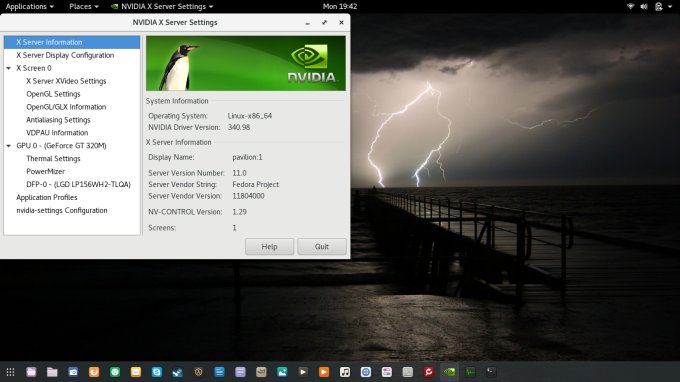The height and width of the screenshot is (382, 680).
Task: Open the dark circle-A dock icon
Action: pos(199,372)
